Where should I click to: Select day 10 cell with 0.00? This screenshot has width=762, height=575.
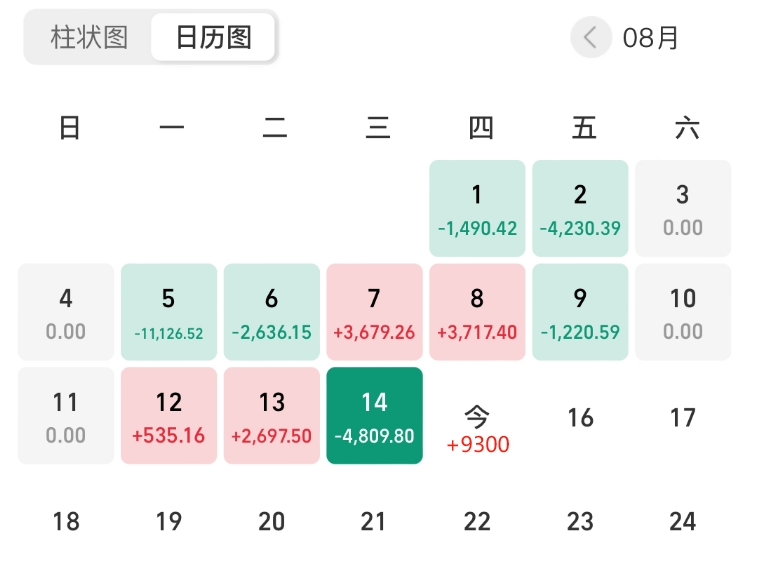(x=683, y=312)
